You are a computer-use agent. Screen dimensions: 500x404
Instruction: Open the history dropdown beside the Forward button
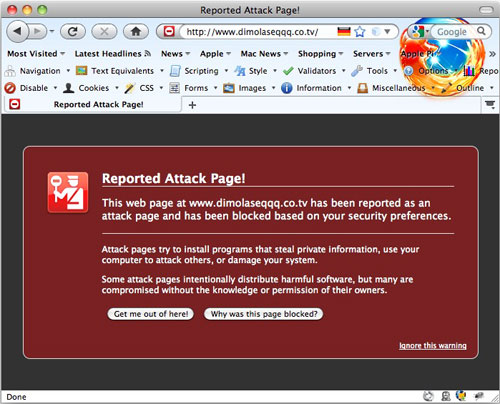(52, 32)
